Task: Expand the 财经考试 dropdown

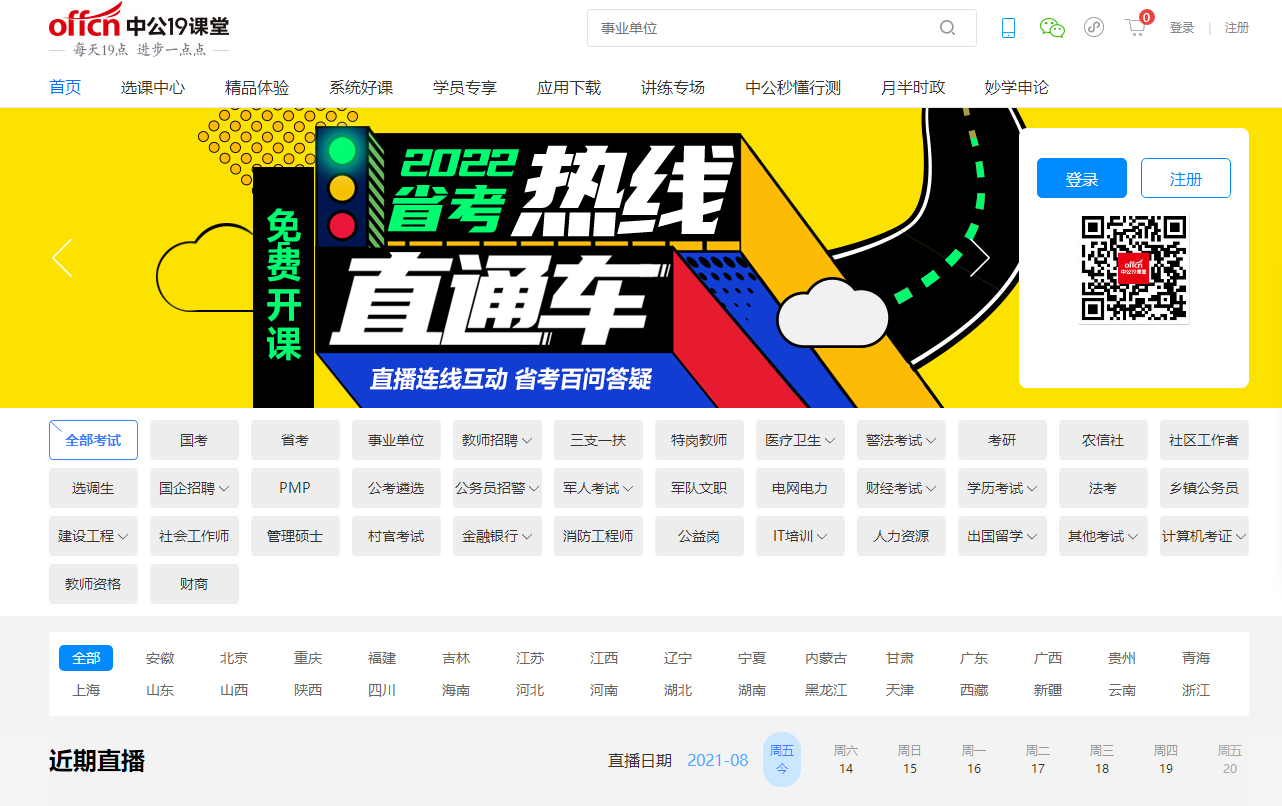Action: point(901,488)
